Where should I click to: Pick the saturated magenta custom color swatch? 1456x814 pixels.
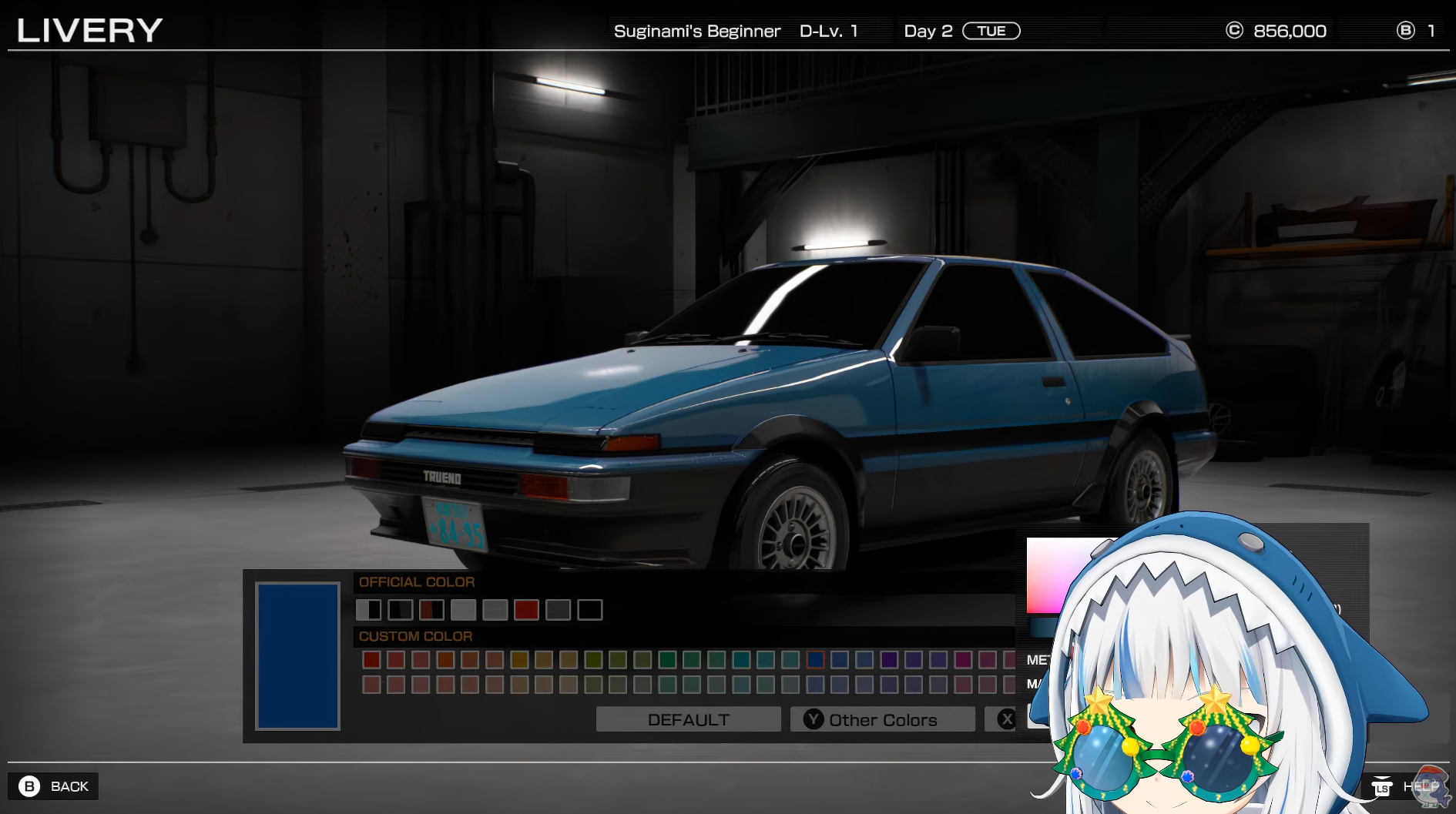(963, 659)
